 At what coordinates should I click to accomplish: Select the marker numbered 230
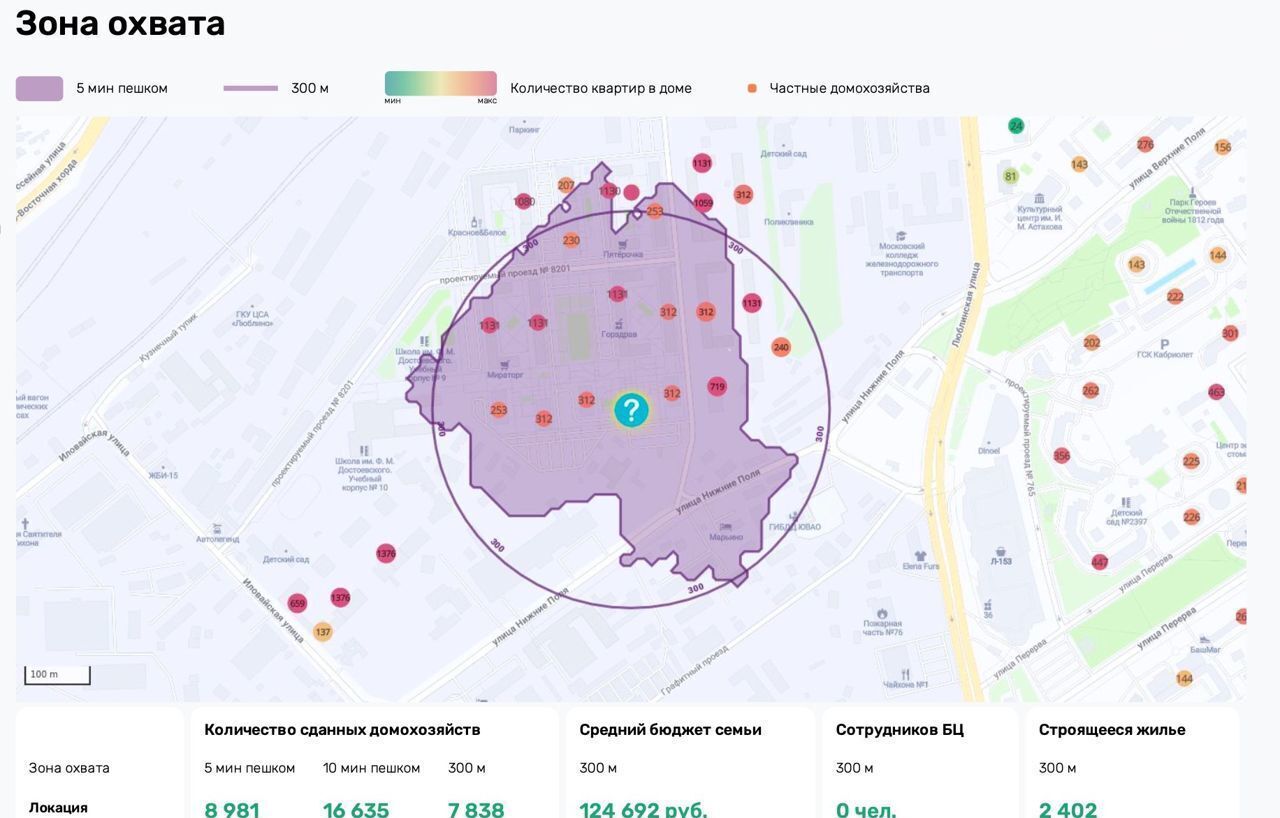pos(571,240)
